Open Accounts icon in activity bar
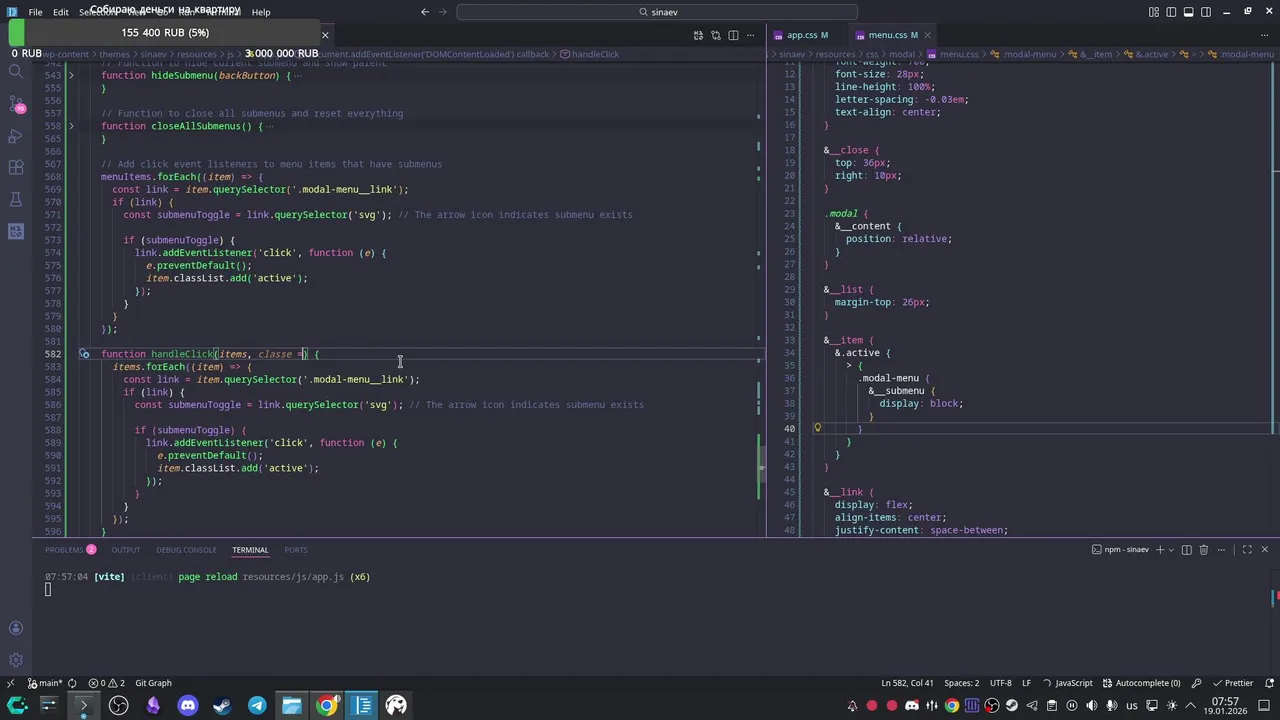The height and width of the screenshot is (720, 1280). pos(15,628)
